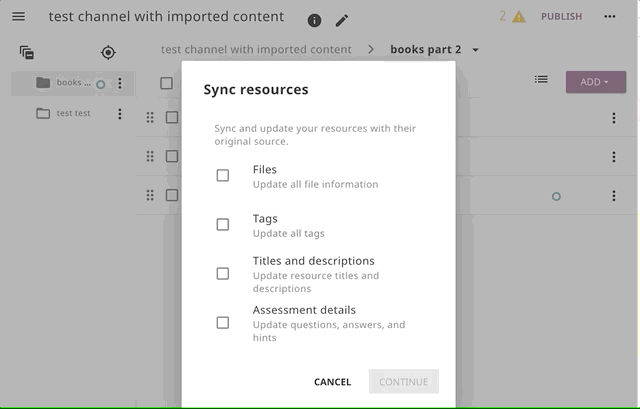The width and height of the screenshot is (640, 409).
Task: Click the PUBLISH button
Action: (x=561, y=17)
